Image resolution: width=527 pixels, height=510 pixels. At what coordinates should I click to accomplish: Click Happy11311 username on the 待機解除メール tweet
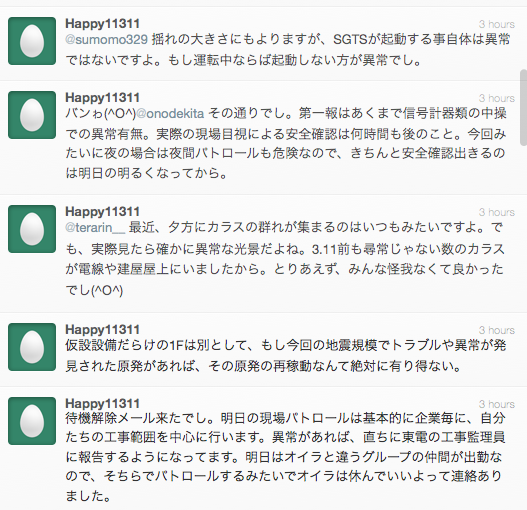point(103,403)
